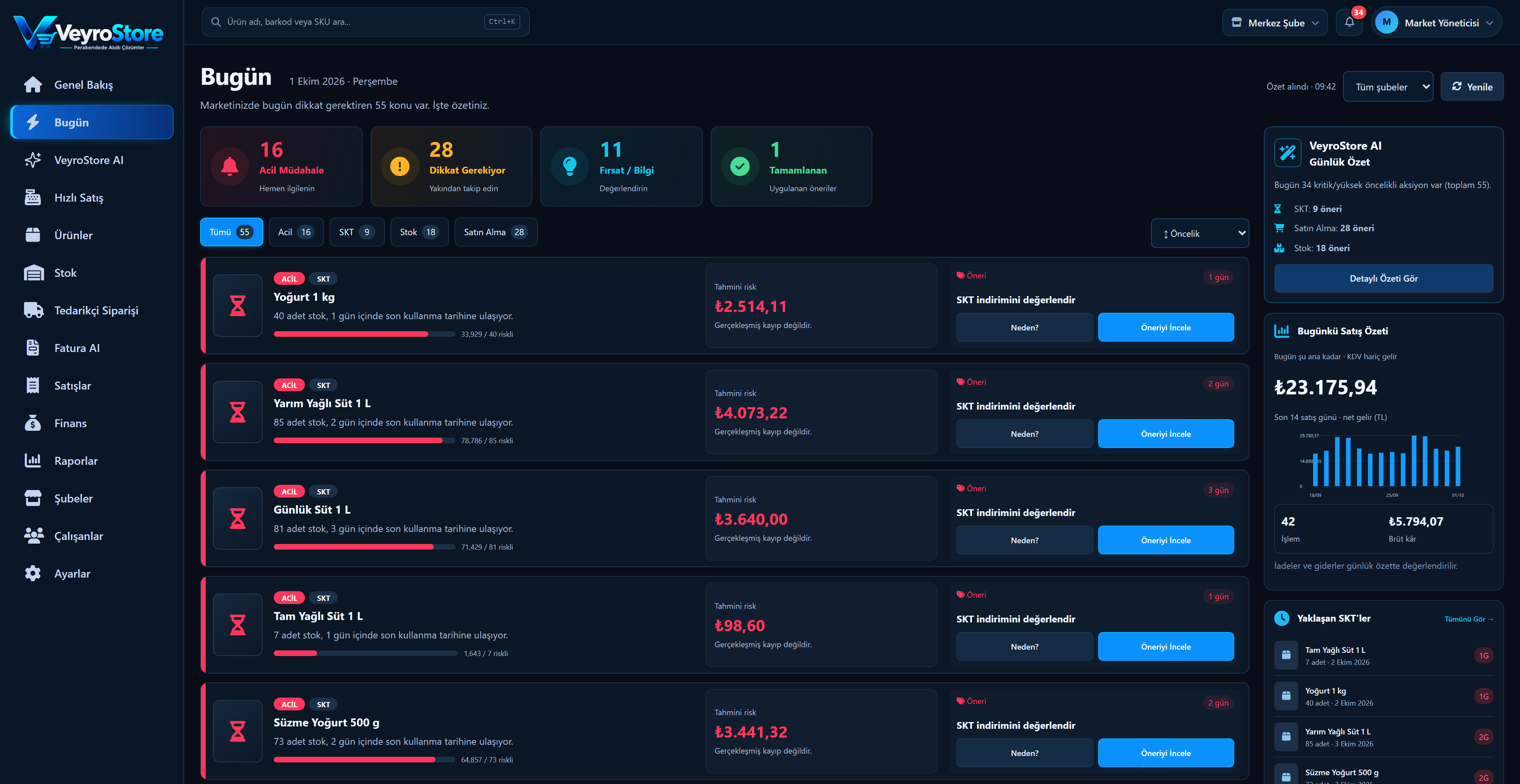Open Ayarlar gear icon
The height and width of the screenshot is (784, 1520).
click(33, 573)
